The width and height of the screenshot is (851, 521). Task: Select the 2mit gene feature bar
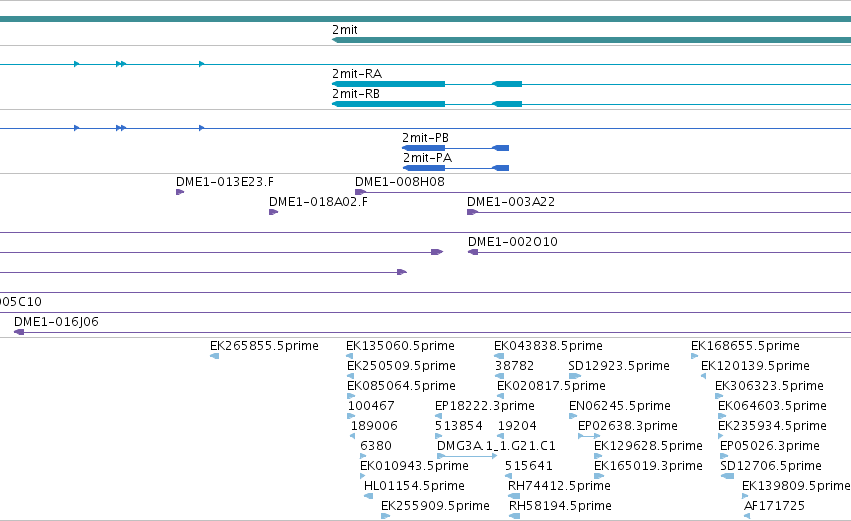pyautogui.click(x=592, y=40)
